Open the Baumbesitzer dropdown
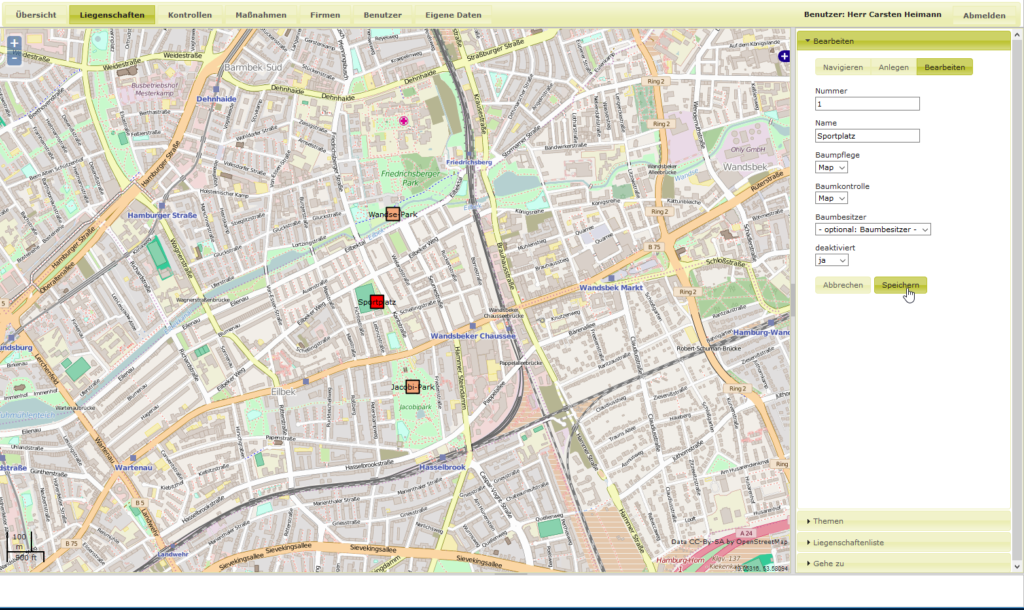Screen dimensions: 1024x610 [873, 229]
